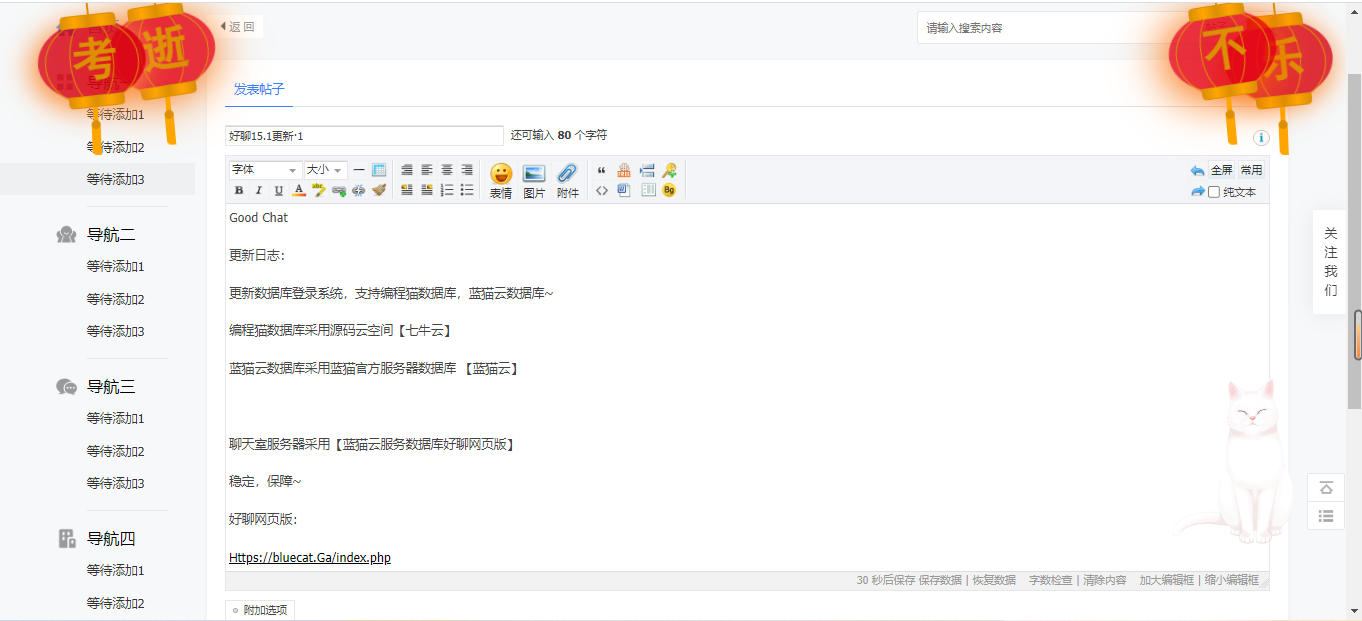The height and width of the screenshot is (621, 1362).
Task: Open 导航二 in the sidebar
Action: point(111,235)
